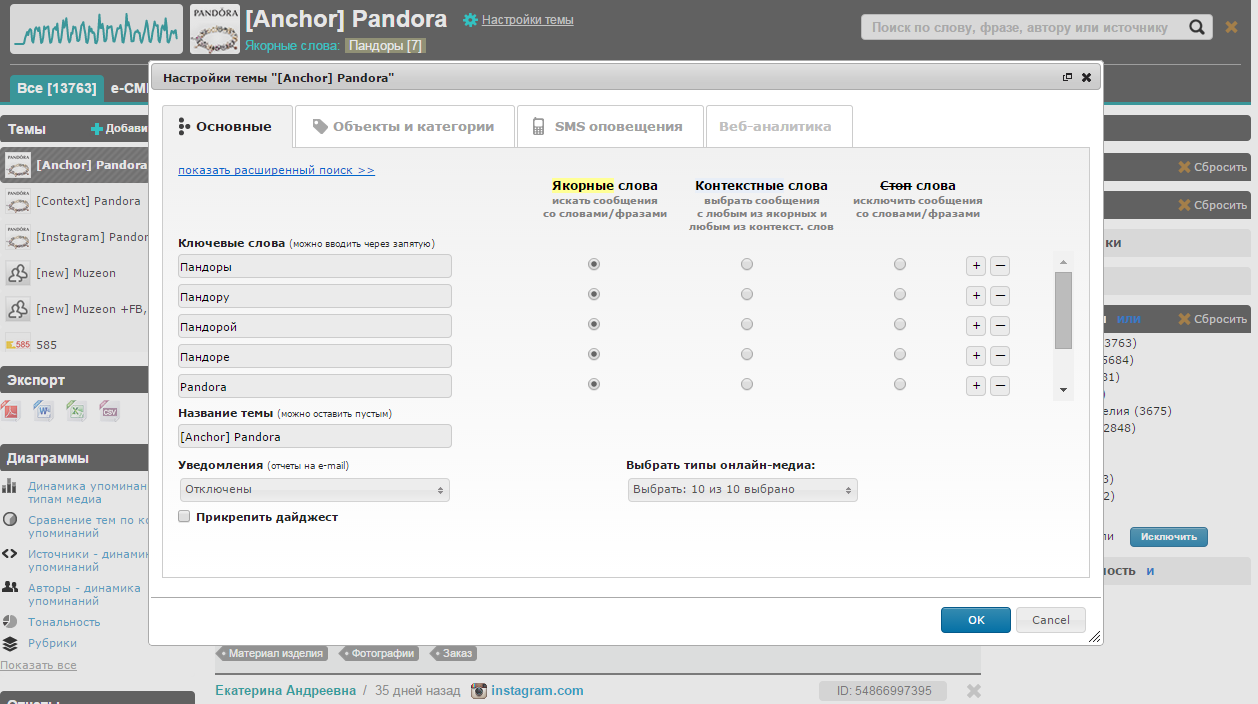Focus the top search box

(1023, 27)
